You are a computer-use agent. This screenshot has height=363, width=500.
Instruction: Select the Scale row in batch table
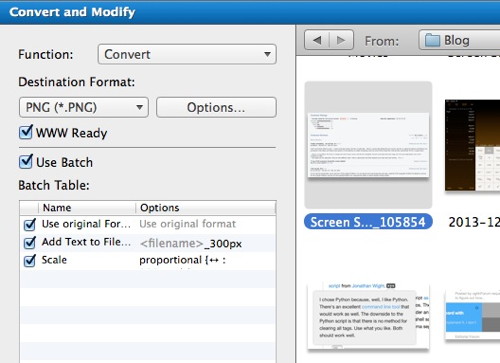point(148,260)
